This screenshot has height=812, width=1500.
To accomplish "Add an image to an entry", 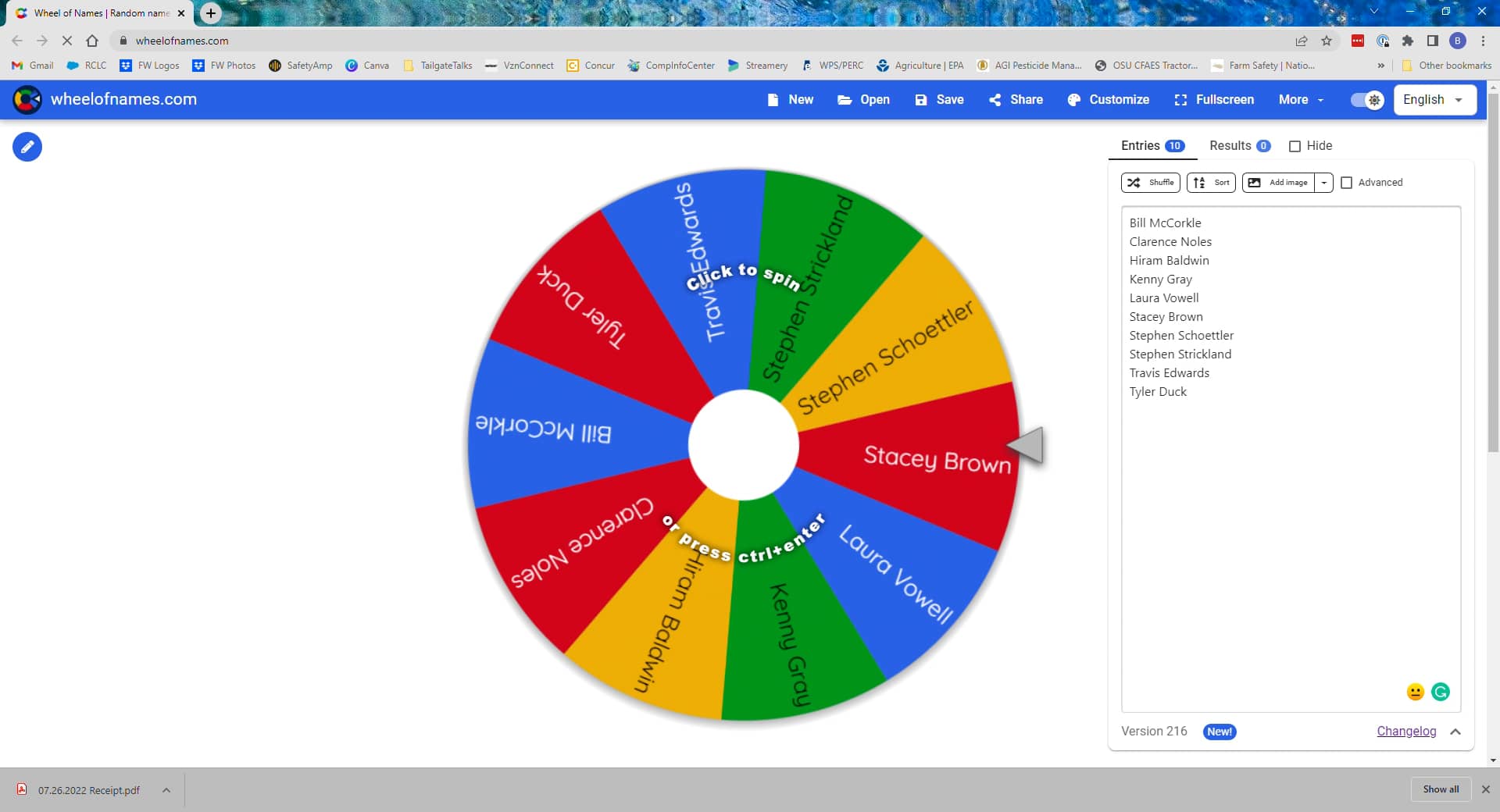I will [1279, 182].
